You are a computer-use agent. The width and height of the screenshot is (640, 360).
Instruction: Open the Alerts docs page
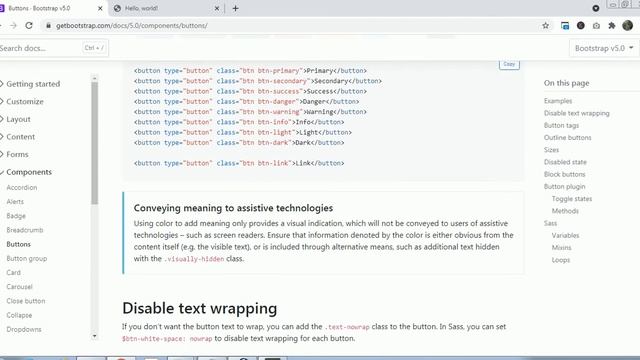(x=15, y=202)
